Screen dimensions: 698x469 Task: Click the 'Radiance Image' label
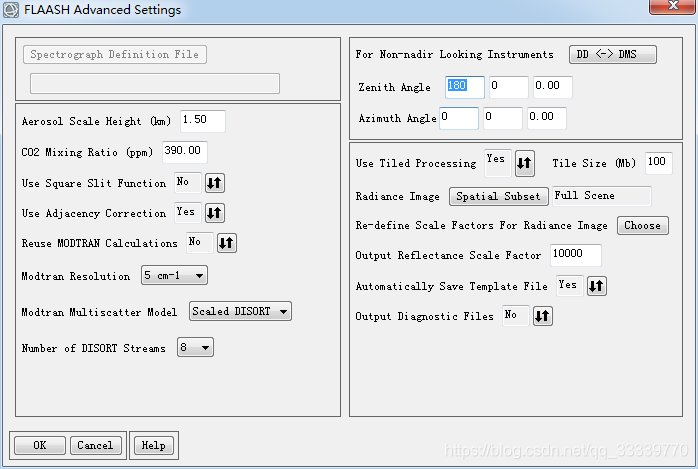pos(398,196)
